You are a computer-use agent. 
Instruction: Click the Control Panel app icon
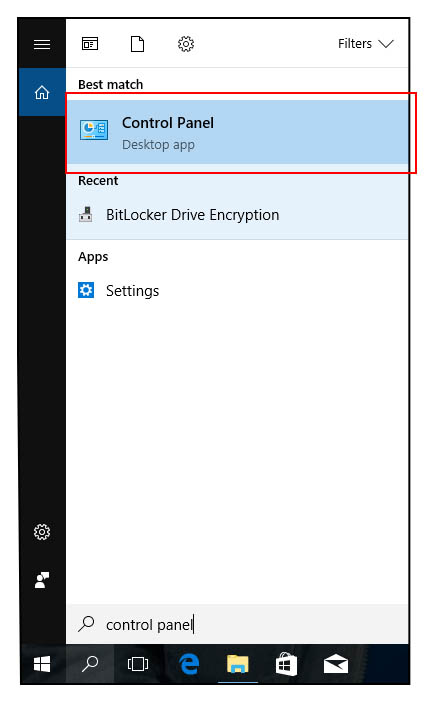94,130
